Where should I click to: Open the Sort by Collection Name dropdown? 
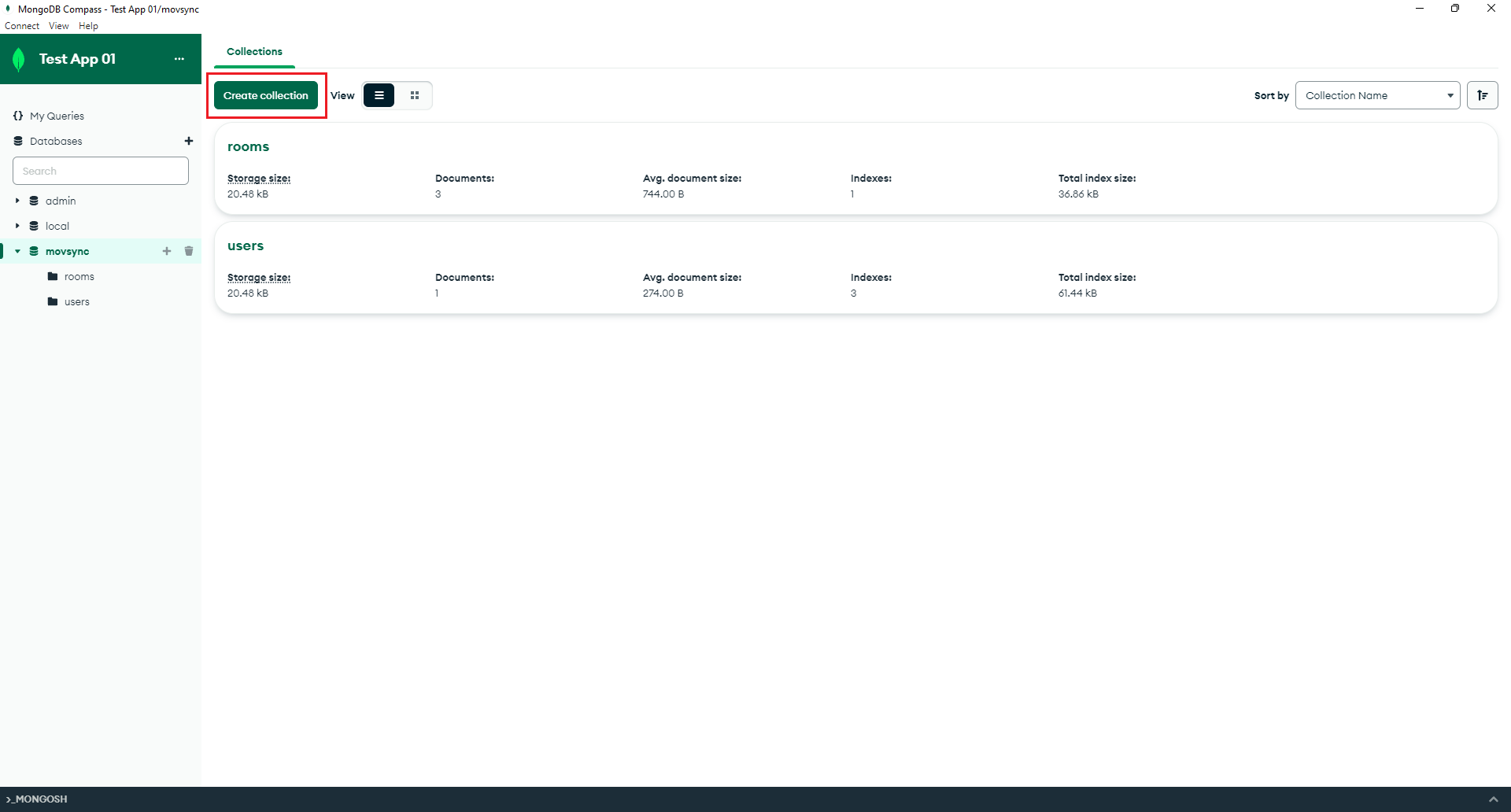point(1378,95)
